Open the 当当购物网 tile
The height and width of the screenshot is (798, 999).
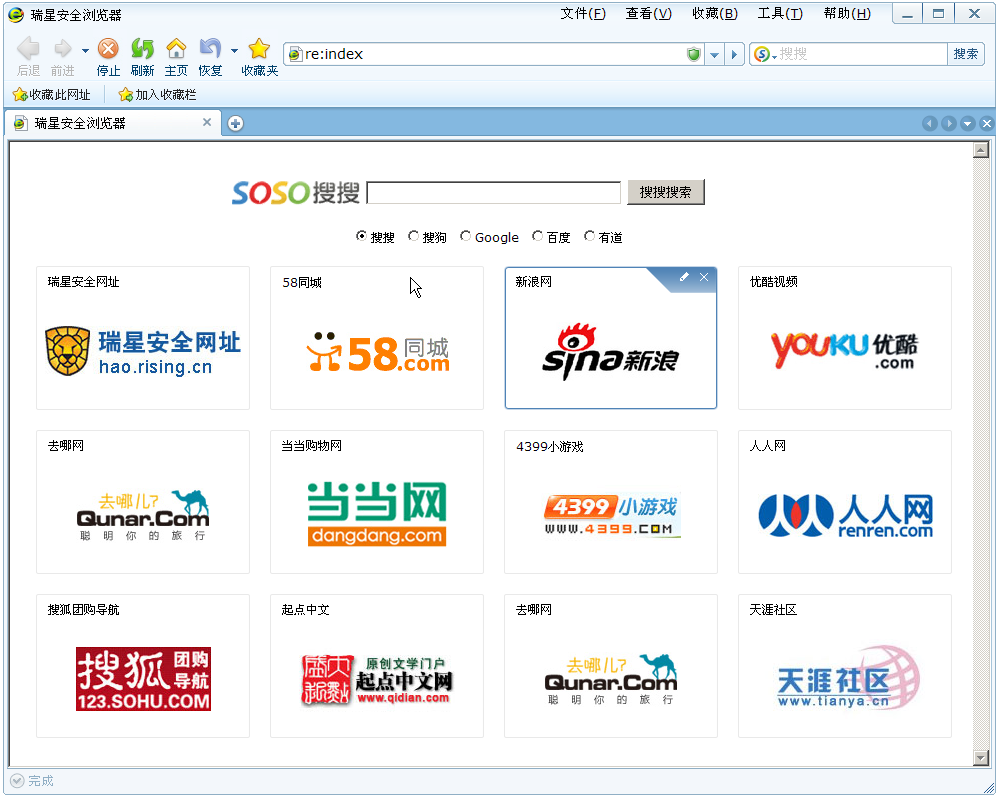click(377, 502)
